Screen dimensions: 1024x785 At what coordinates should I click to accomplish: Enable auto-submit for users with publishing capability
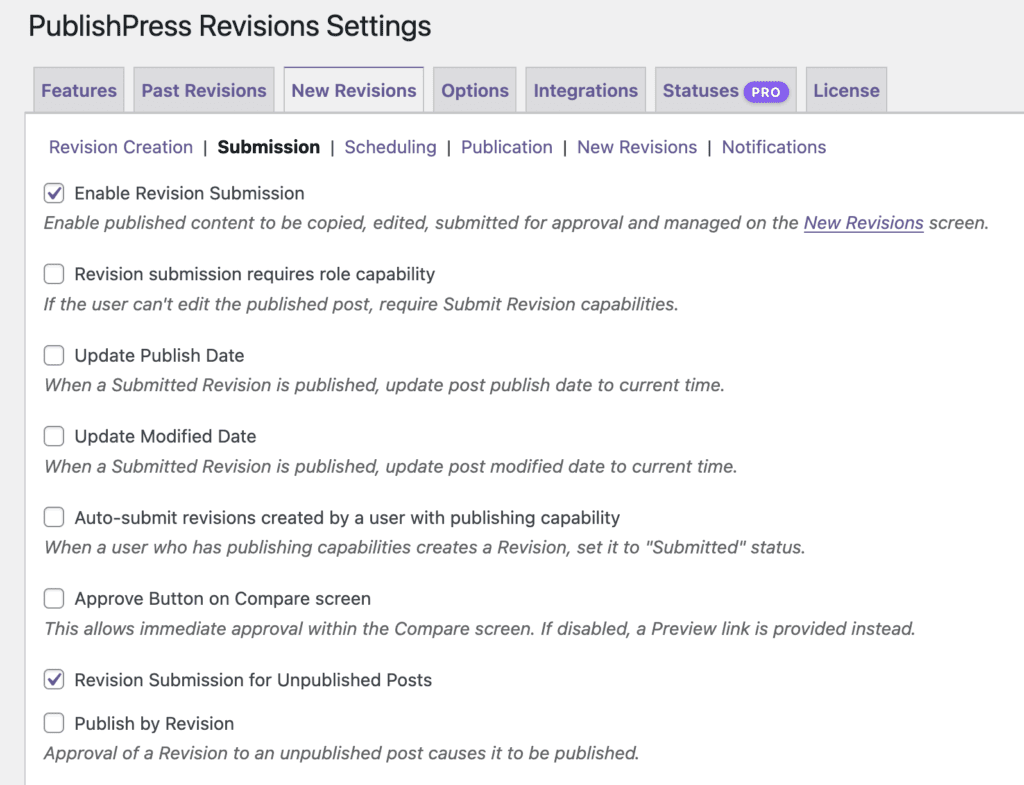(53, 517)
